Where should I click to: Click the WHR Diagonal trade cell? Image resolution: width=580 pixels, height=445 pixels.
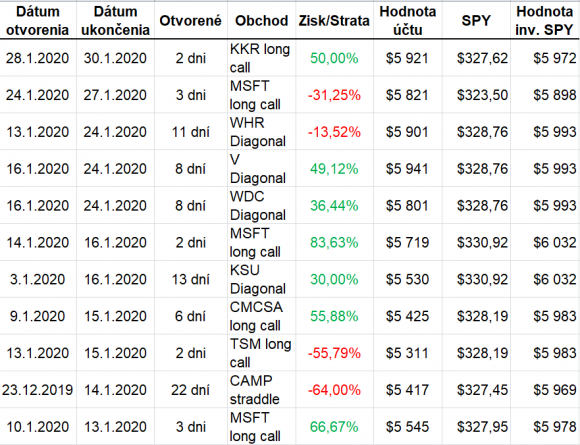261,132
